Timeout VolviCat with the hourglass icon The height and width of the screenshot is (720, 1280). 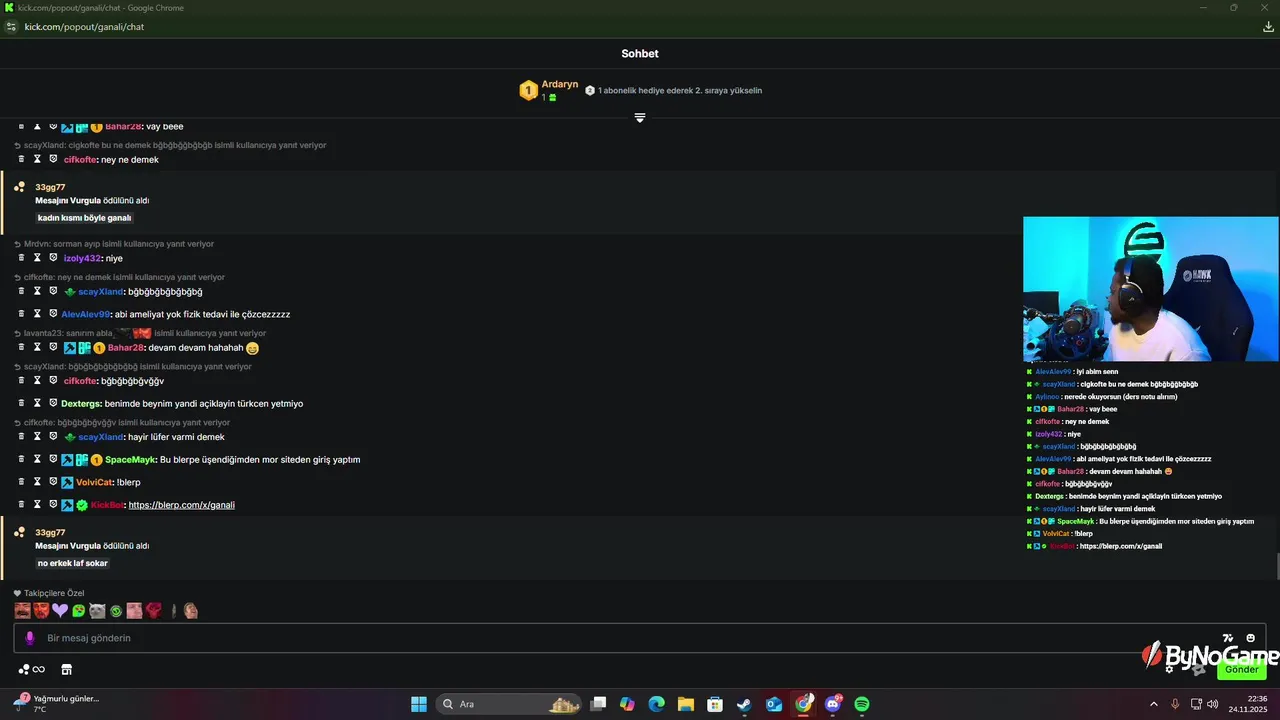tap(37, 481)
